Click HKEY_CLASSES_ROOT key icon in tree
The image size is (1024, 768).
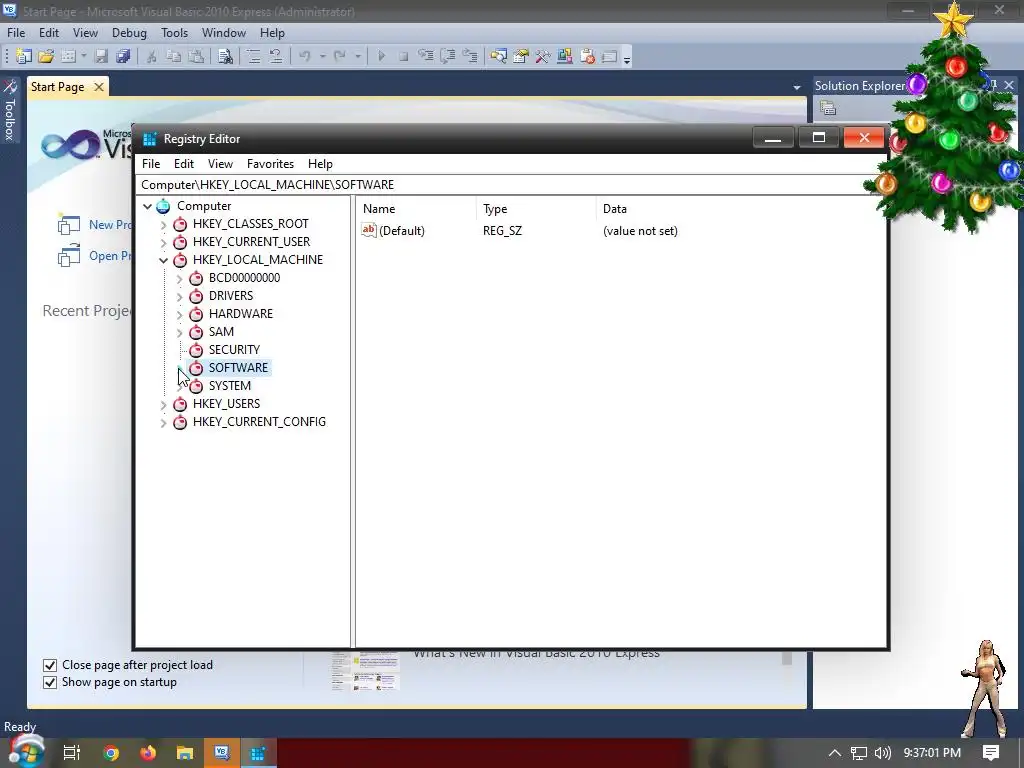pos(180,225)
